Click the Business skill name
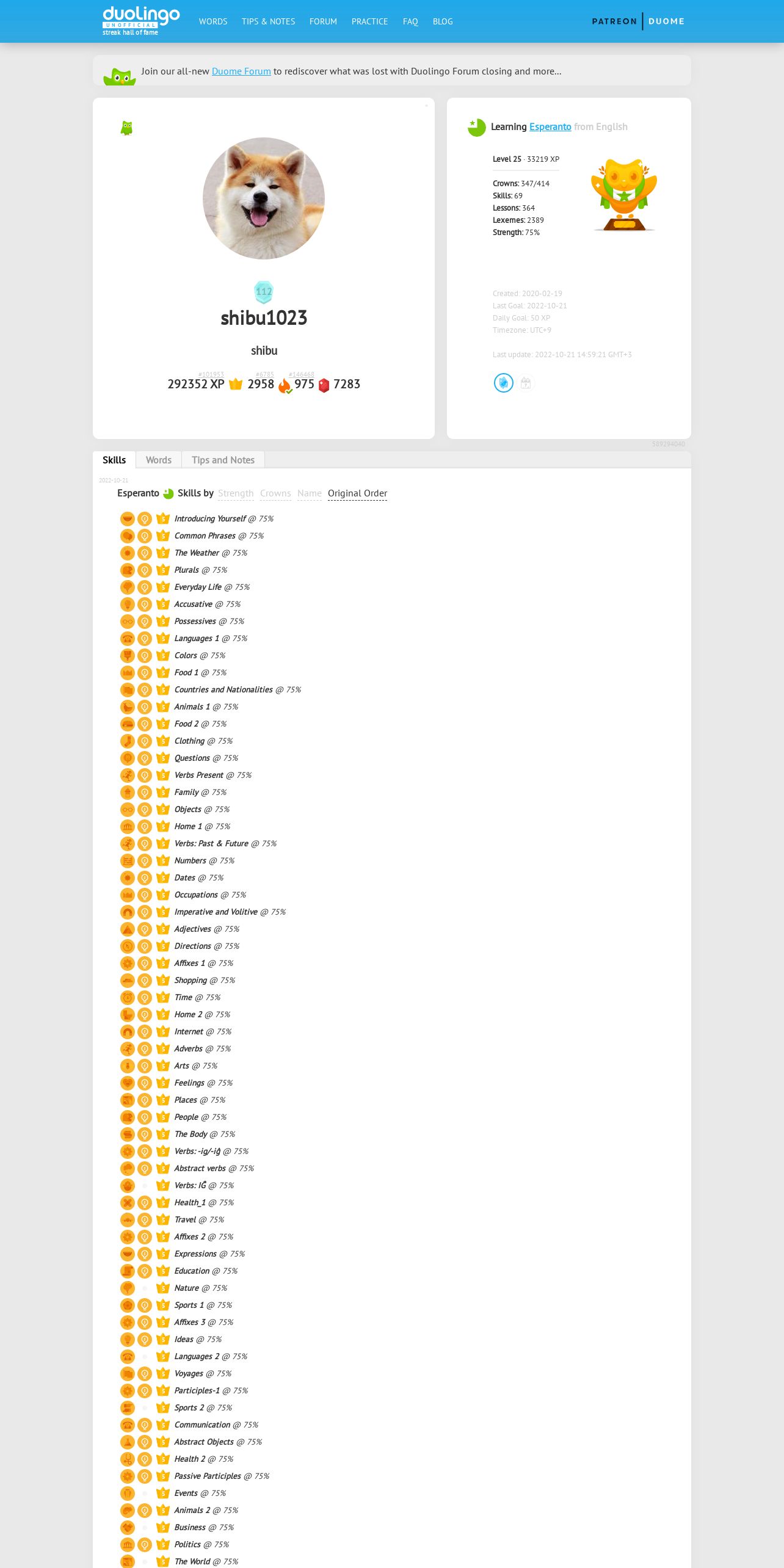 click(x=190, y=1528)
